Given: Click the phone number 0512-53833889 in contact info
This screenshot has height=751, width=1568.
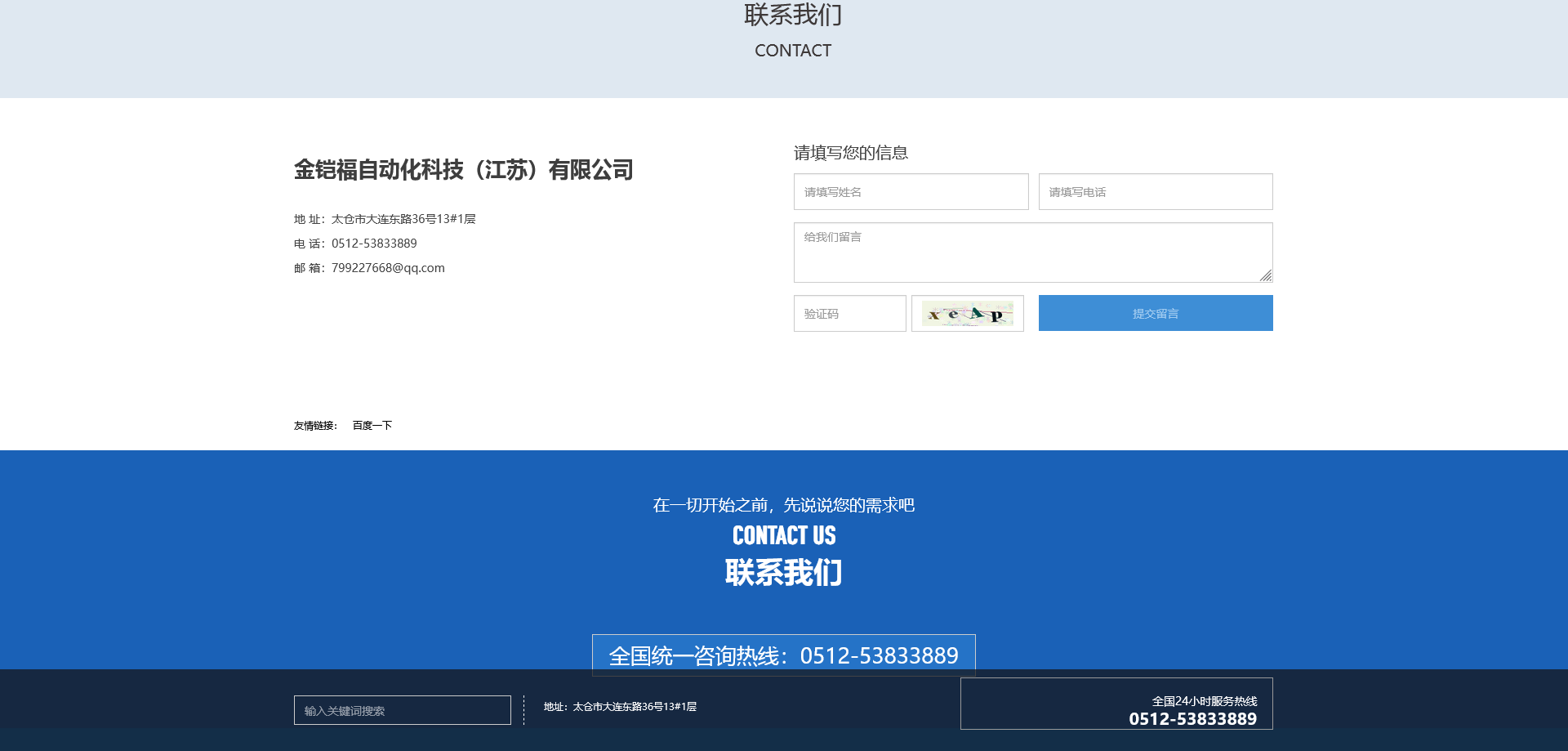Looking at the screenshot, I should pos(374,243).
